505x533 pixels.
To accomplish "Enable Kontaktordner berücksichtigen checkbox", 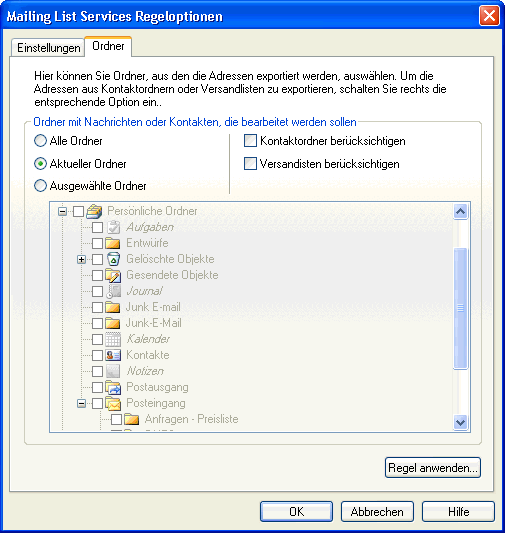I will (250, 141).
